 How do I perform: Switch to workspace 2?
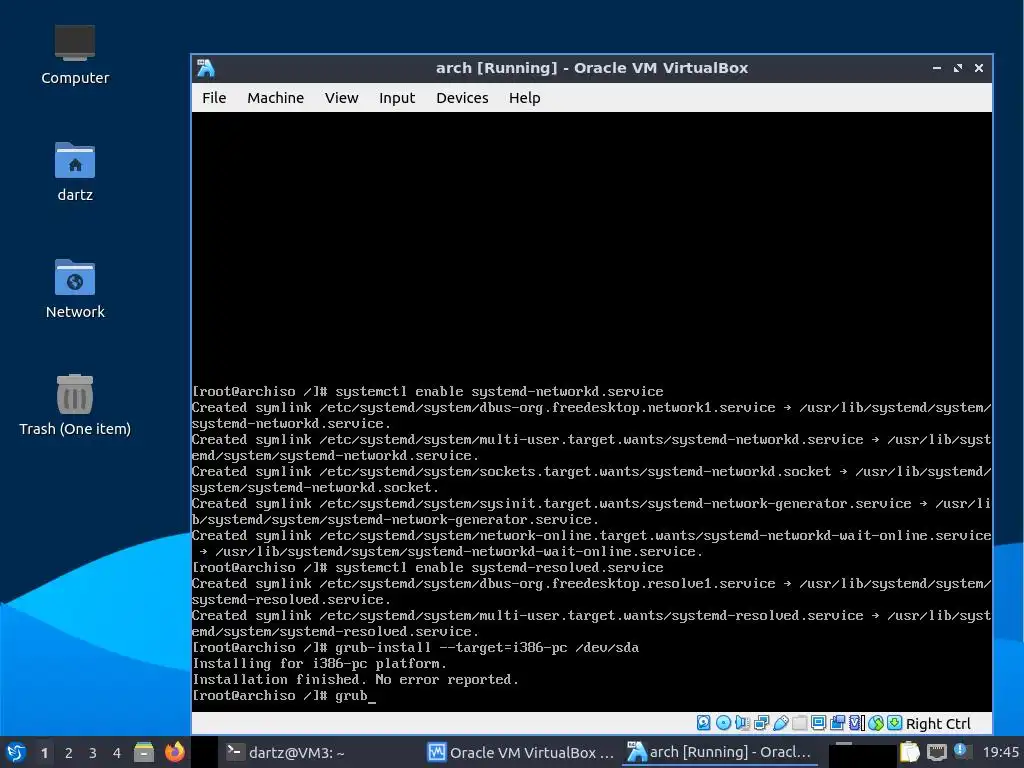(69, 753)
